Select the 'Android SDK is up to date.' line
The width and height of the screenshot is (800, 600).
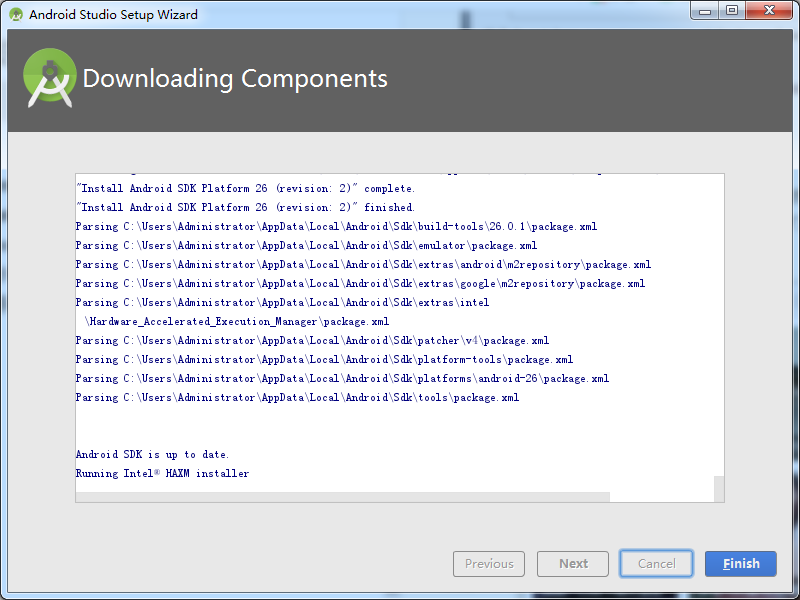tap(152, 454)
